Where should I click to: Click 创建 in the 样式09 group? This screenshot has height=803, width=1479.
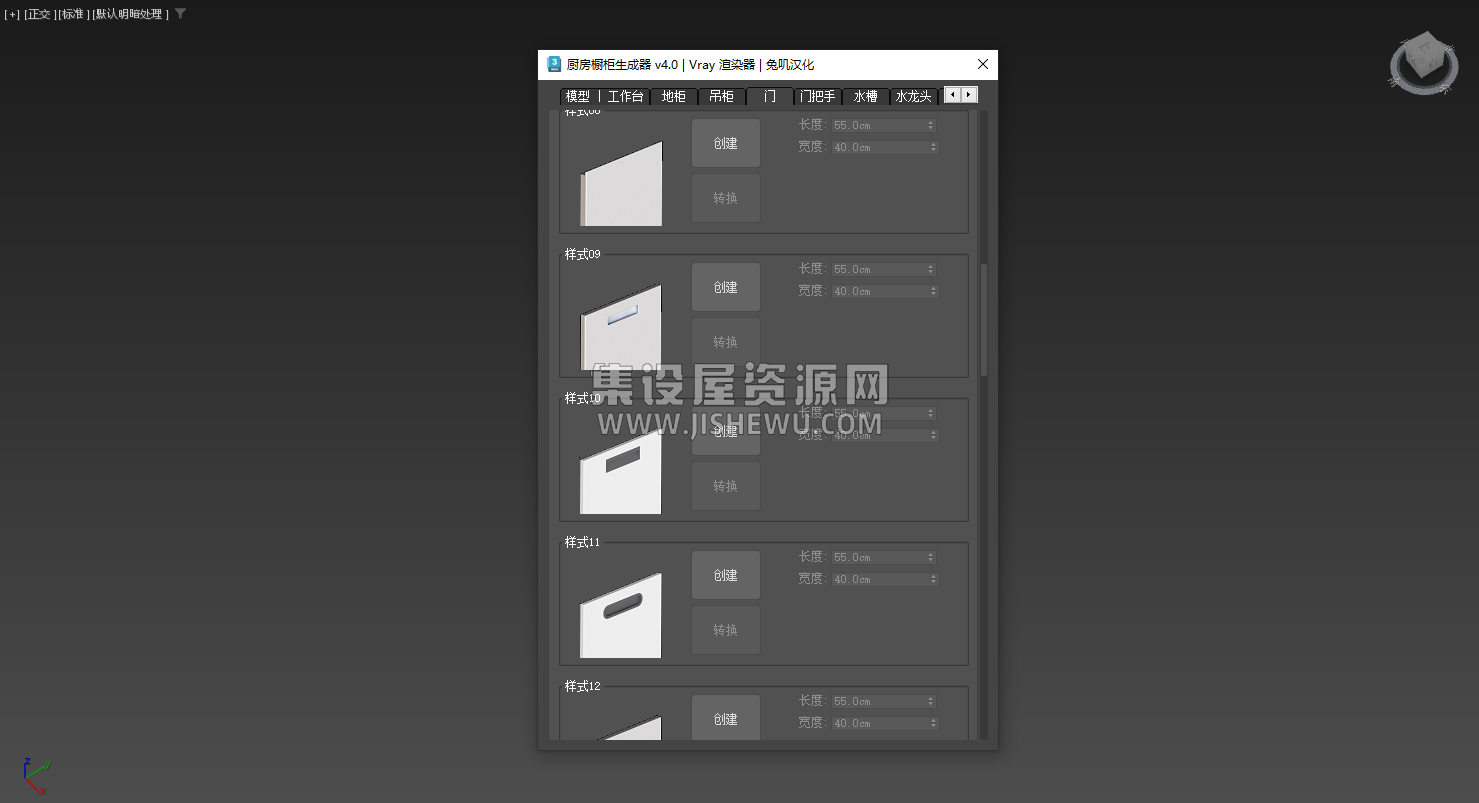click(x=726, y=287)
